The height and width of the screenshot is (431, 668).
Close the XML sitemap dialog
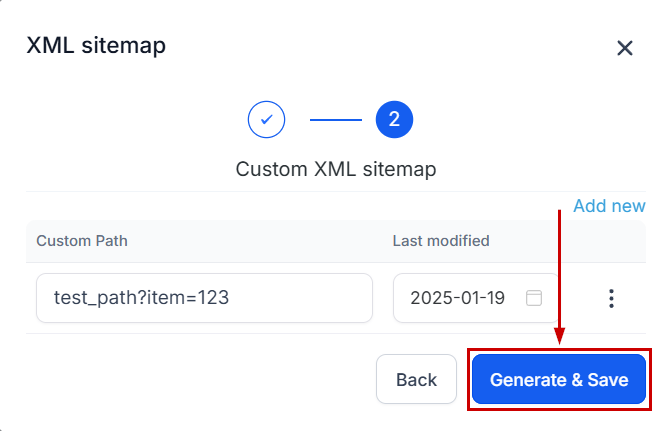(x=625, y=48)
